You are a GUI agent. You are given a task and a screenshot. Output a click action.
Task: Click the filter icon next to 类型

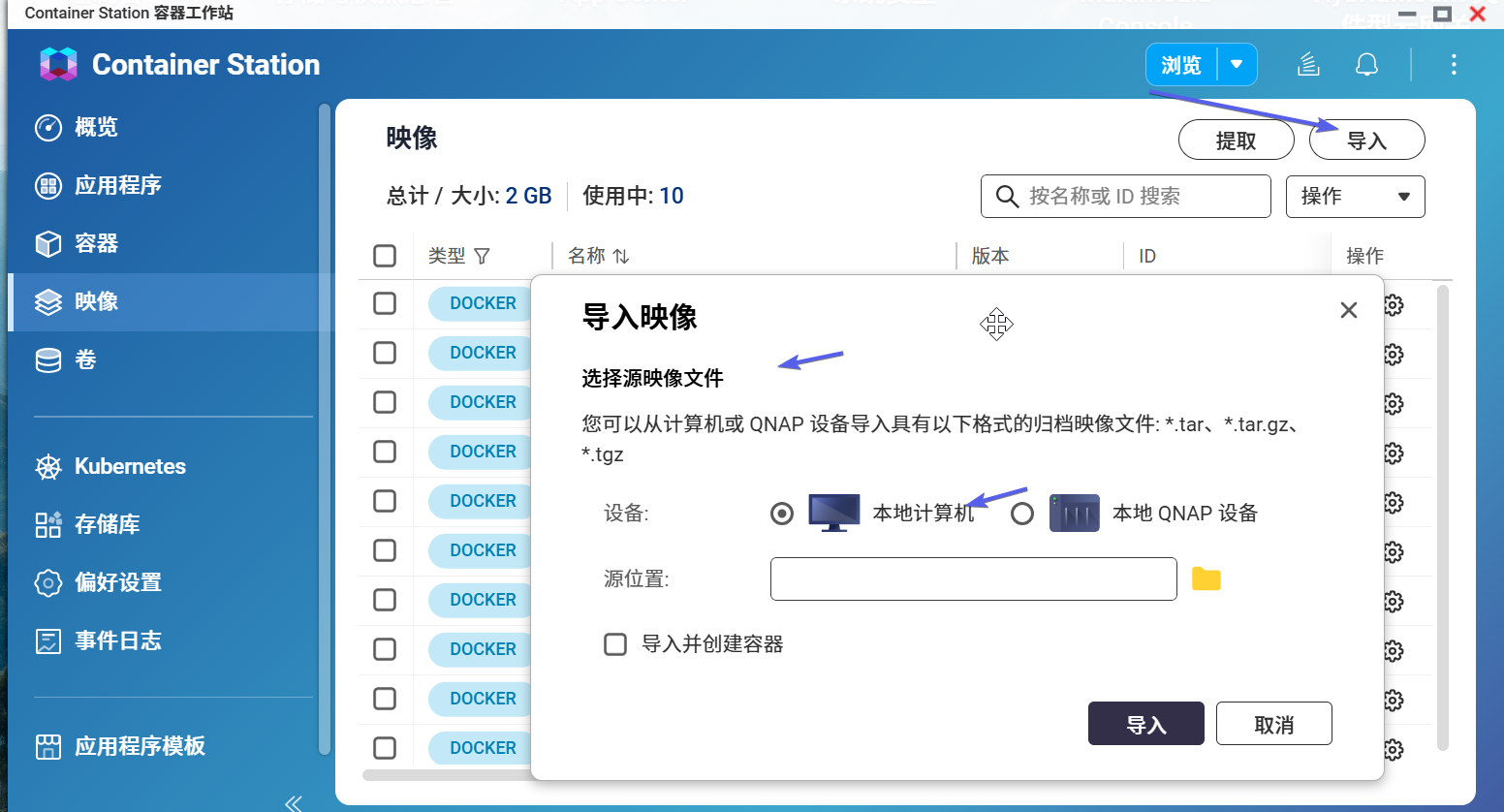(x=482, y=256)
